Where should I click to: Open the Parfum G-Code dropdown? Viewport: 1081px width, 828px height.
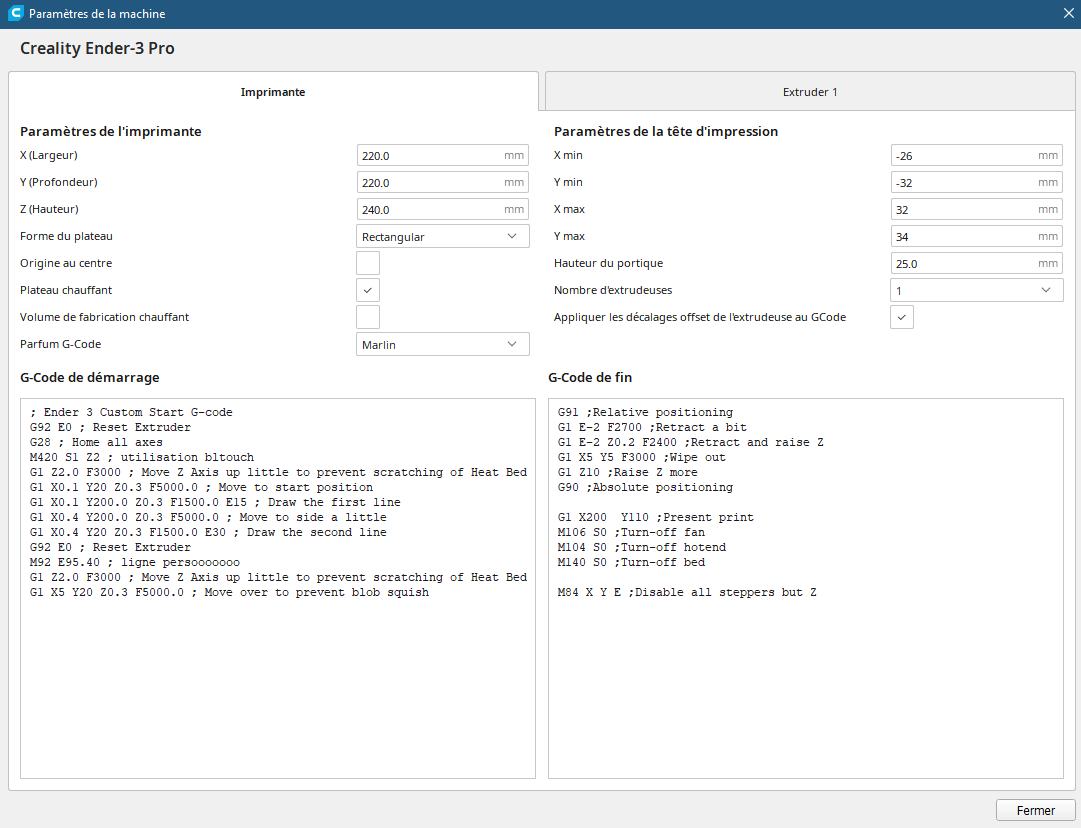click(443, 344)
